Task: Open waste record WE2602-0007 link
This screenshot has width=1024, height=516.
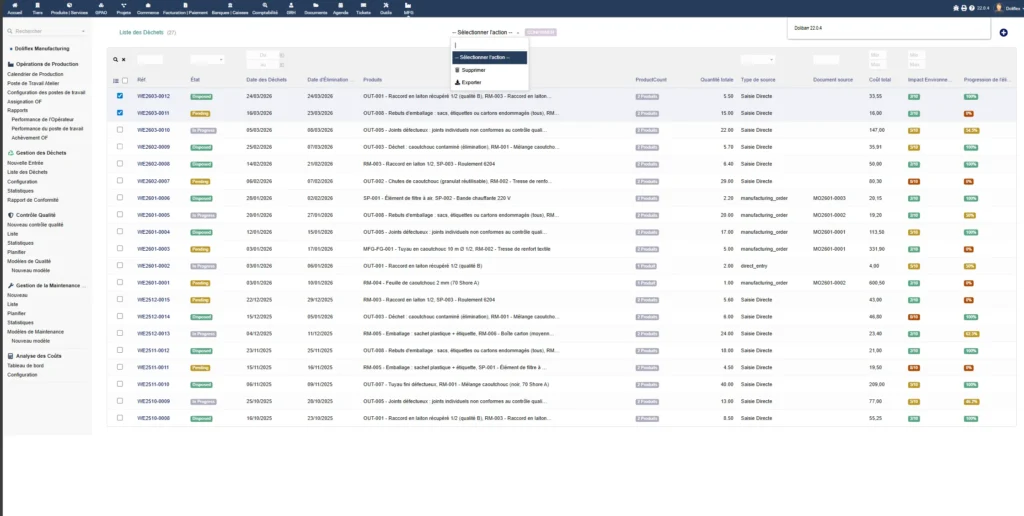Action: click(153, 181)
